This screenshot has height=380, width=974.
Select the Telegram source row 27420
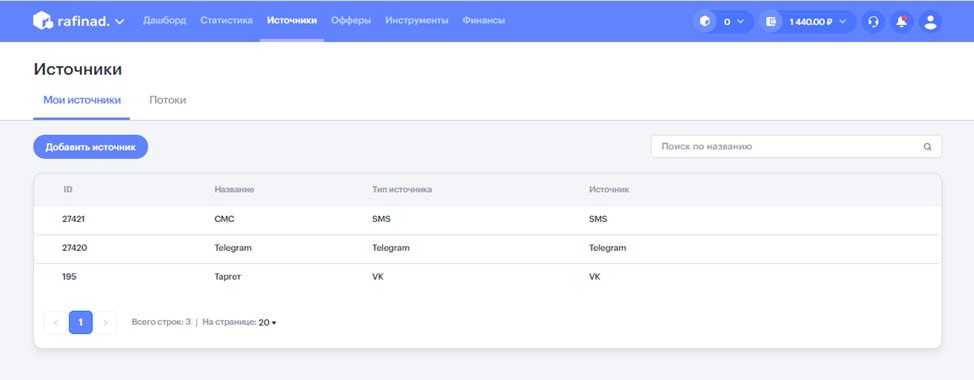point(488,248)
